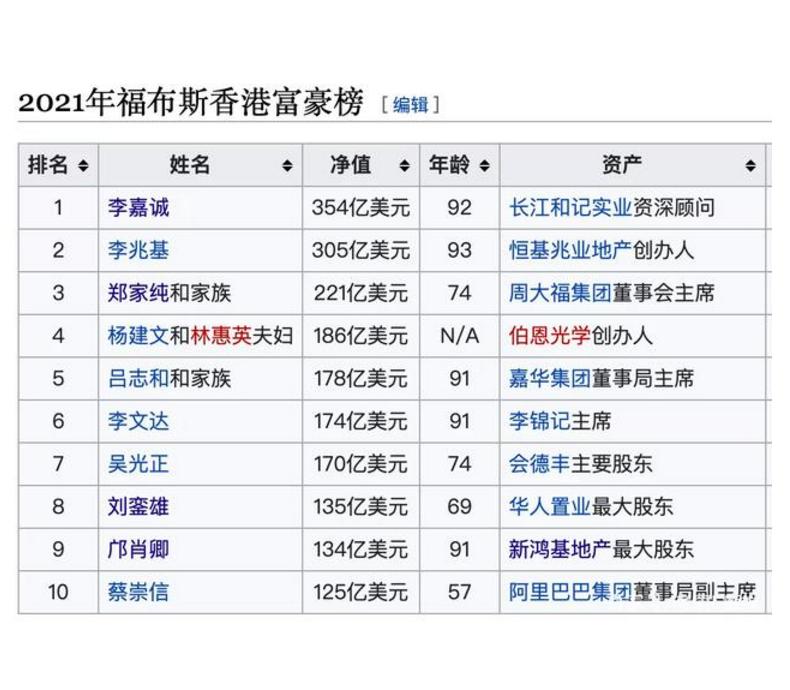
Task: Open the red 林惠英 link
Action: point(221,336)
